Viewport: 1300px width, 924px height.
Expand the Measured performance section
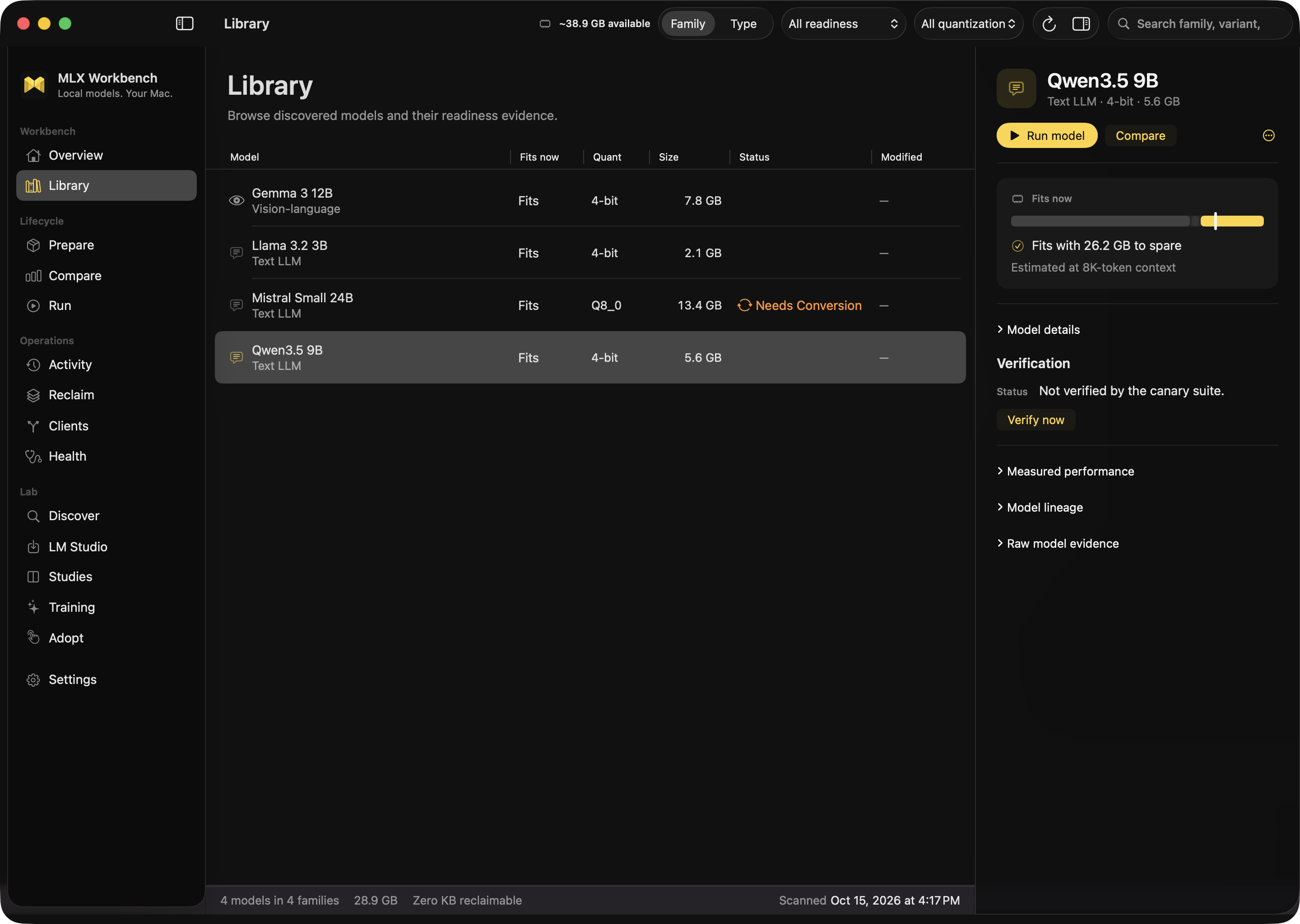point(1065,471)
